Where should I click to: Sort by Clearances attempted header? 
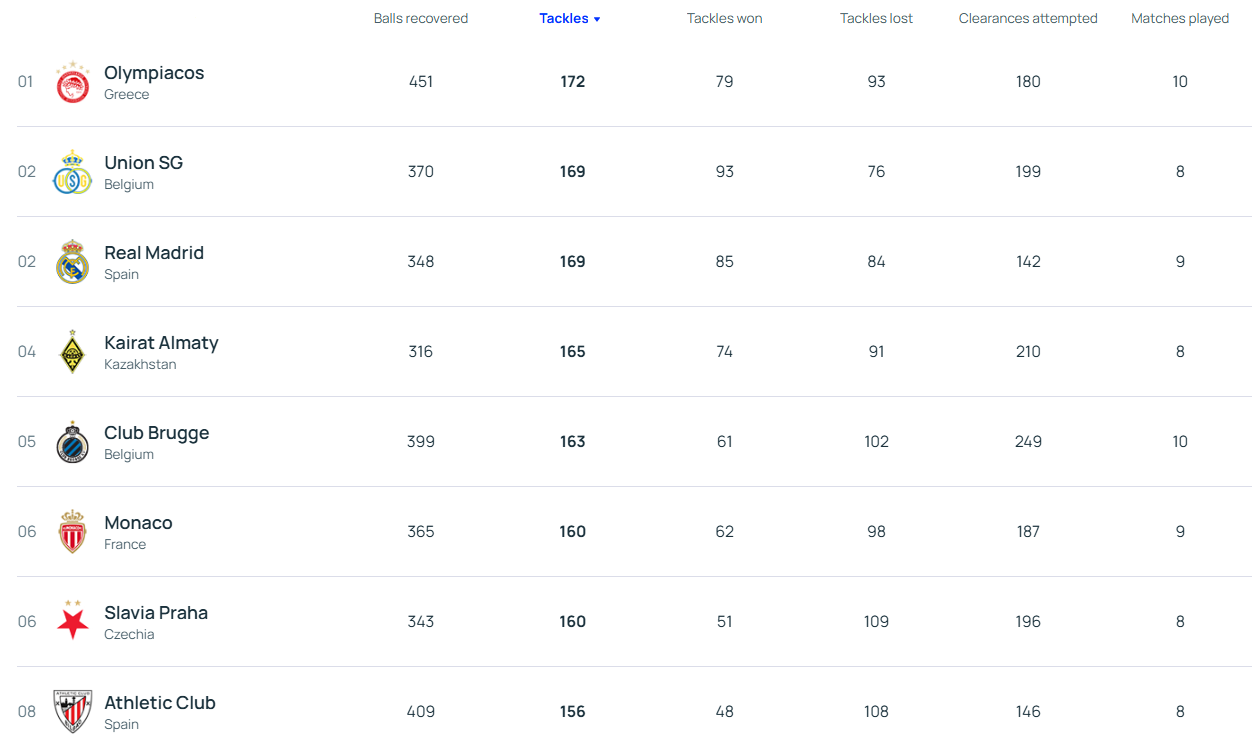click(1027, 19)
